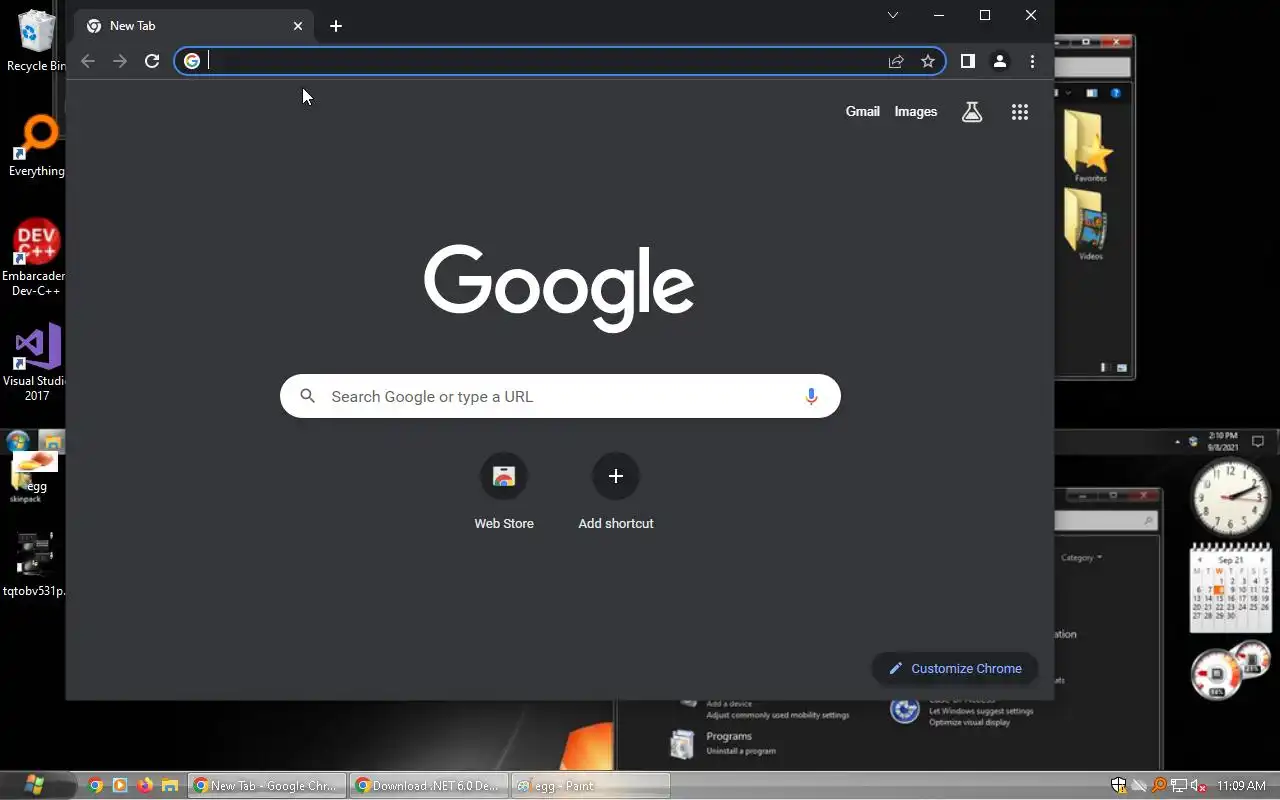Click the 11:09 AM taskbar clock

point(1241,786)
